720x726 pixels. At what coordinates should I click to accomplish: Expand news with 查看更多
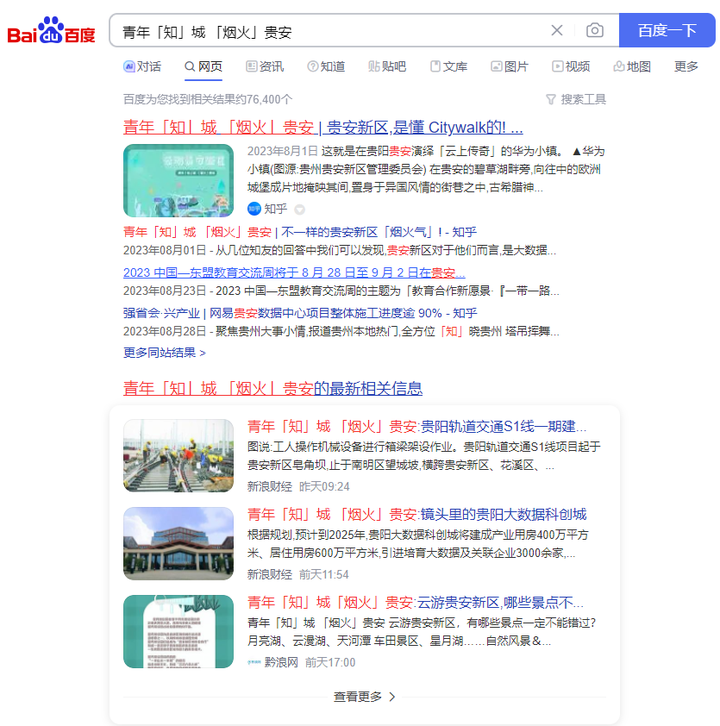pos(364,696)
